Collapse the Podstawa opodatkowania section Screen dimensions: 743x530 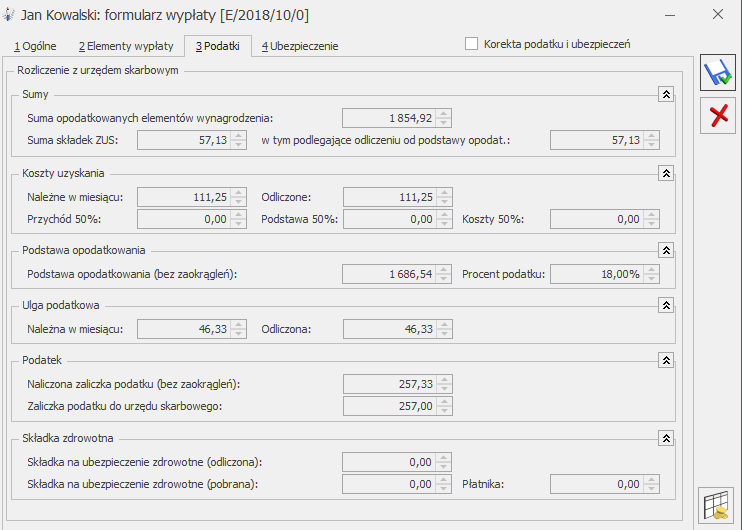(666, 250)
